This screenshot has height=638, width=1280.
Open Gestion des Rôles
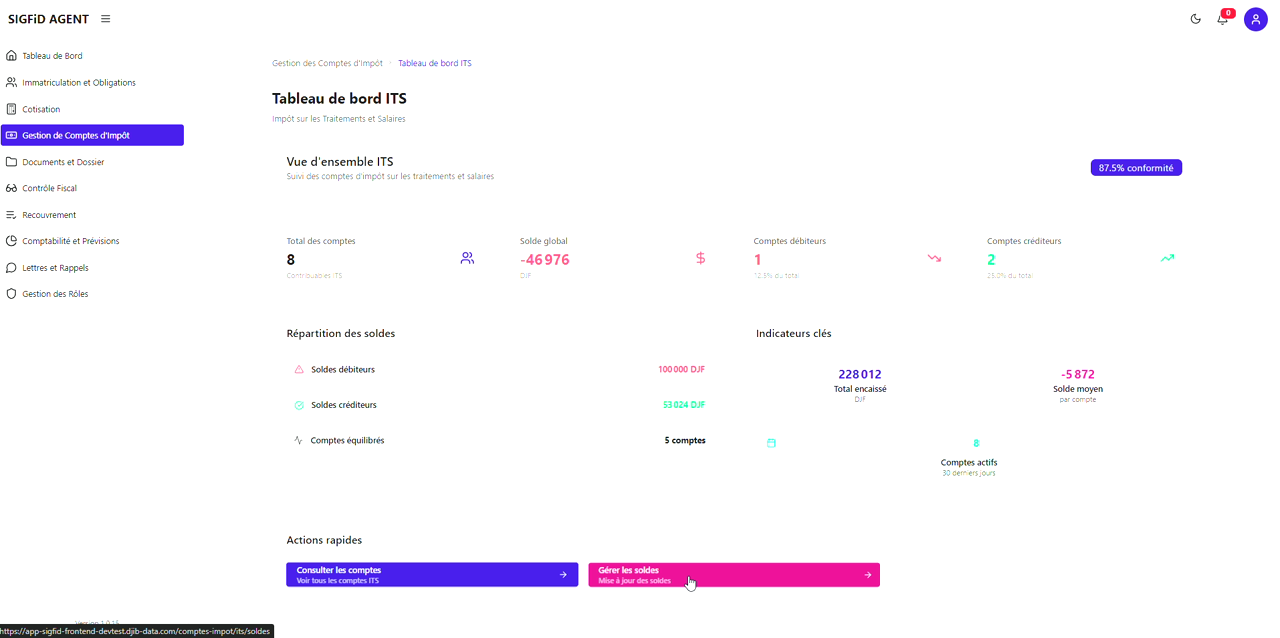coord(55,294)
